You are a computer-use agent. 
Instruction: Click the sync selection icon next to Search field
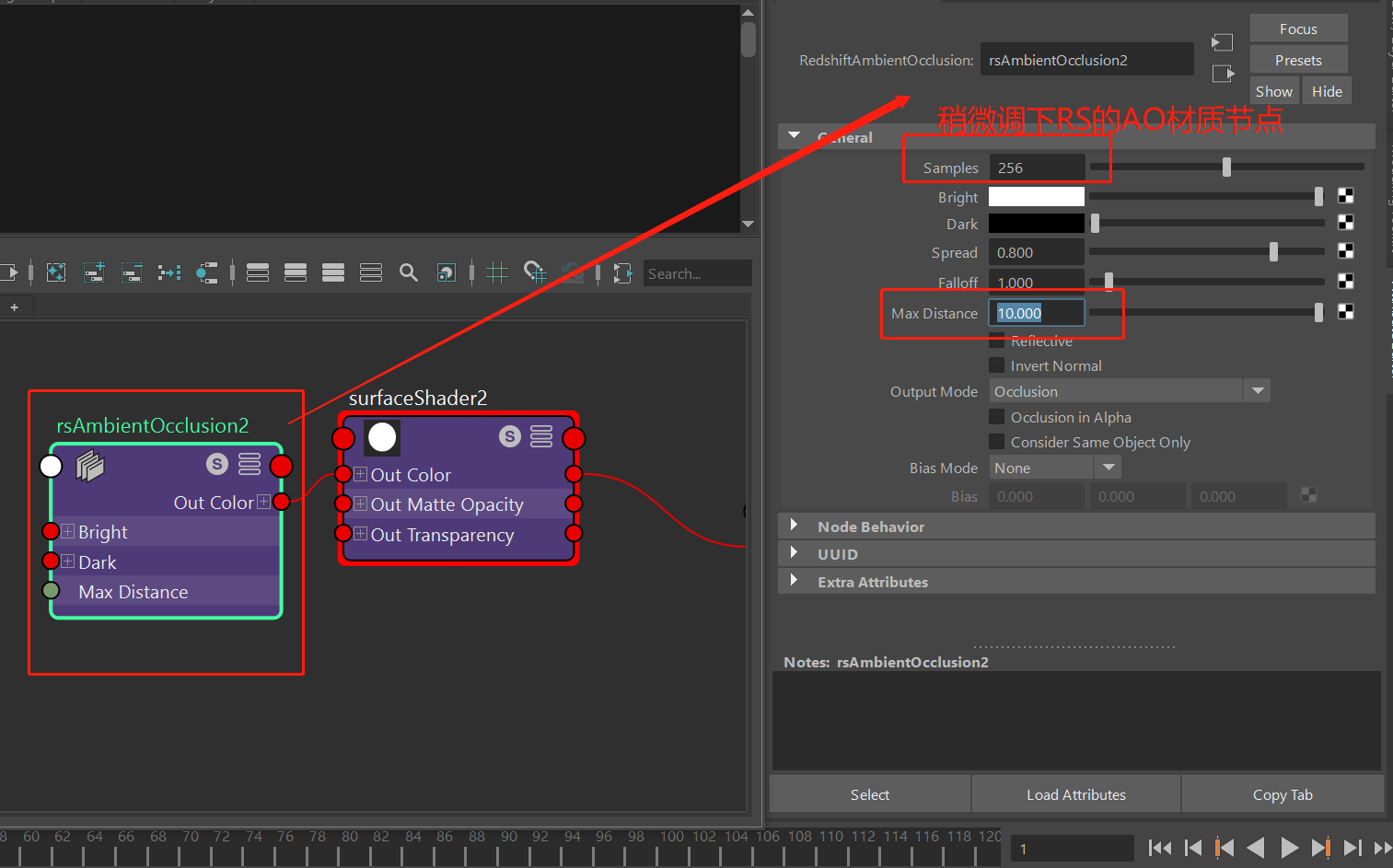pyautogui.click(x=622, y=272)
